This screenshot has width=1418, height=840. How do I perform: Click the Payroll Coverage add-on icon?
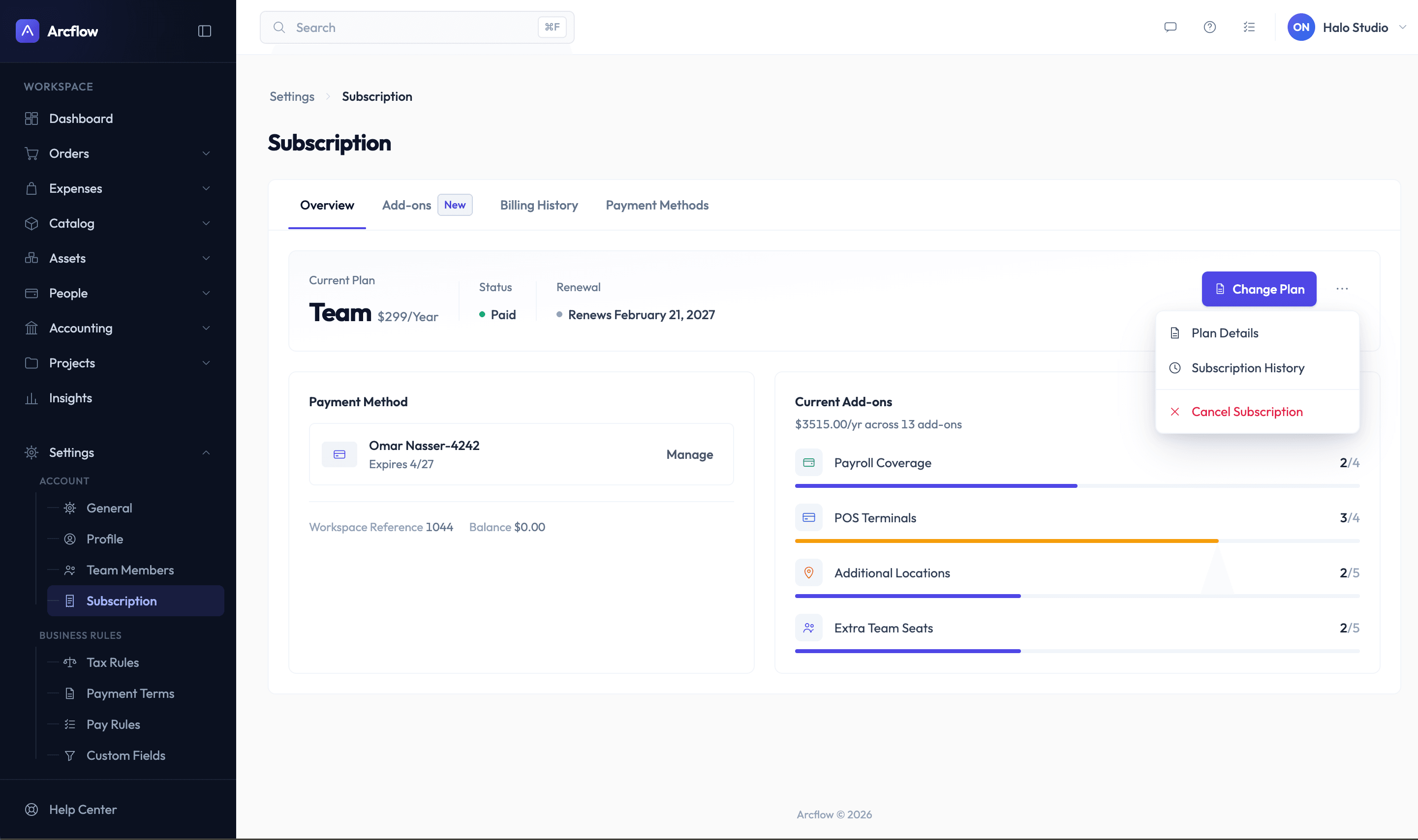pyautogui.click(x=809, y=462)
